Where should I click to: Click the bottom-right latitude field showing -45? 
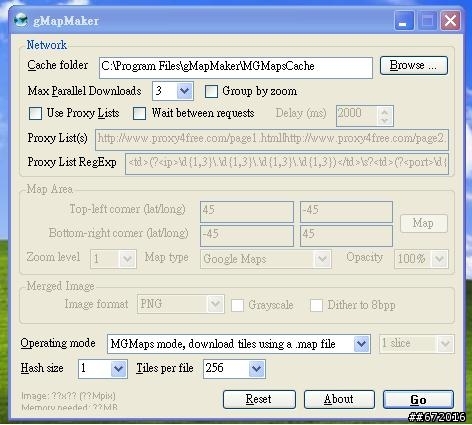click(x=247, y=235)
